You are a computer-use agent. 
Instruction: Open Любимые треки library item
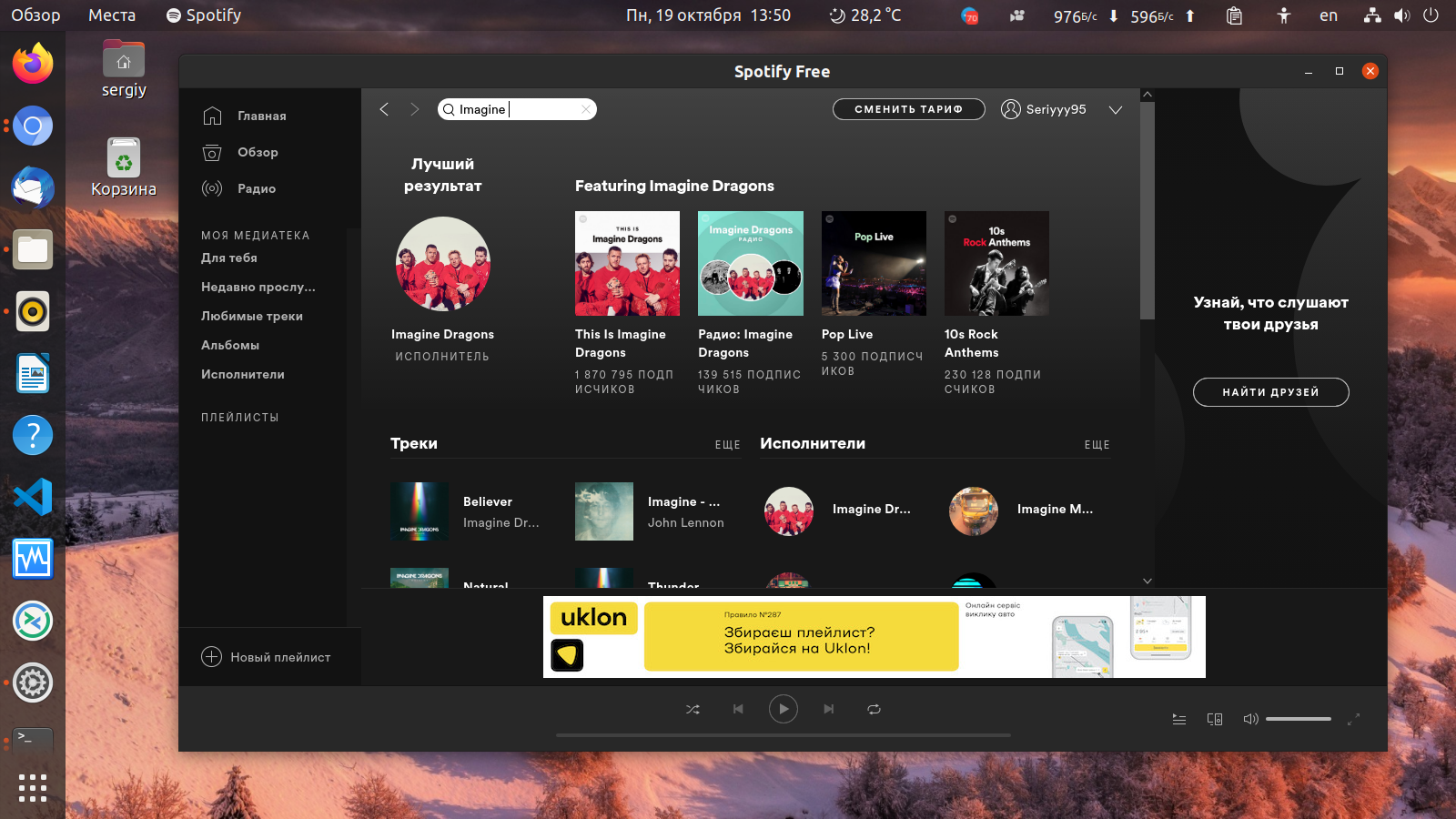coord(252,316)
